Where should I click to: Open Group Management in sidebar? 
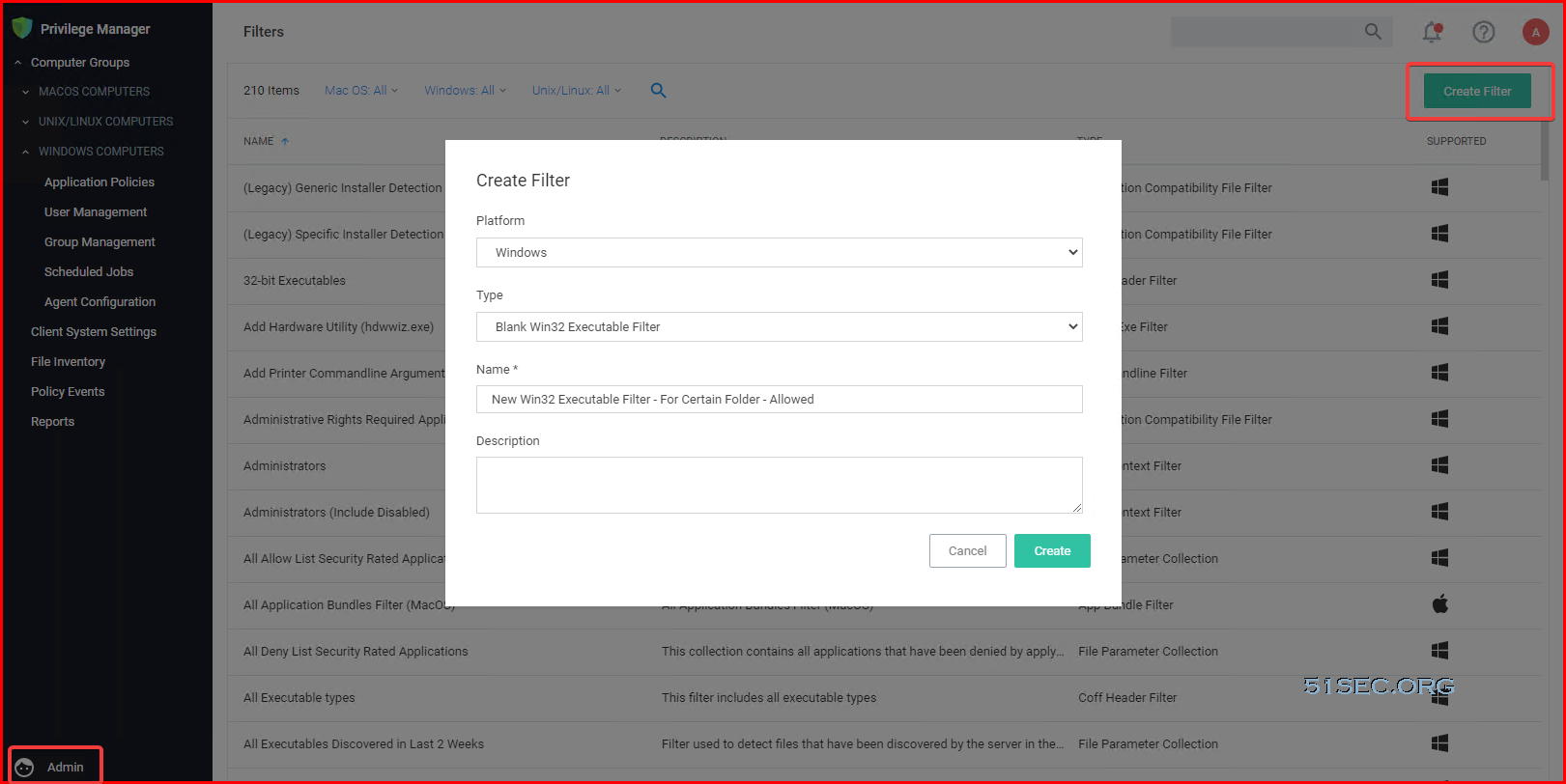(x=100, y=242)
